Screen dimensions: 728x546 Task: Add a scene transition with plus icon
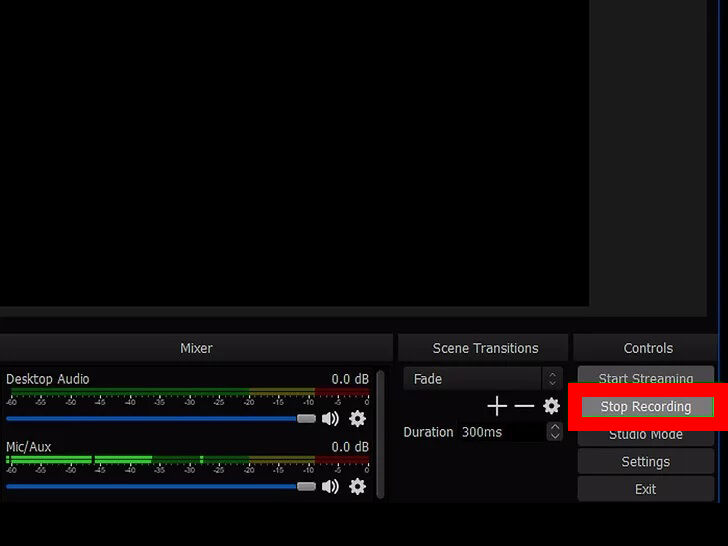pyautogui.click(x=497, y=406)
